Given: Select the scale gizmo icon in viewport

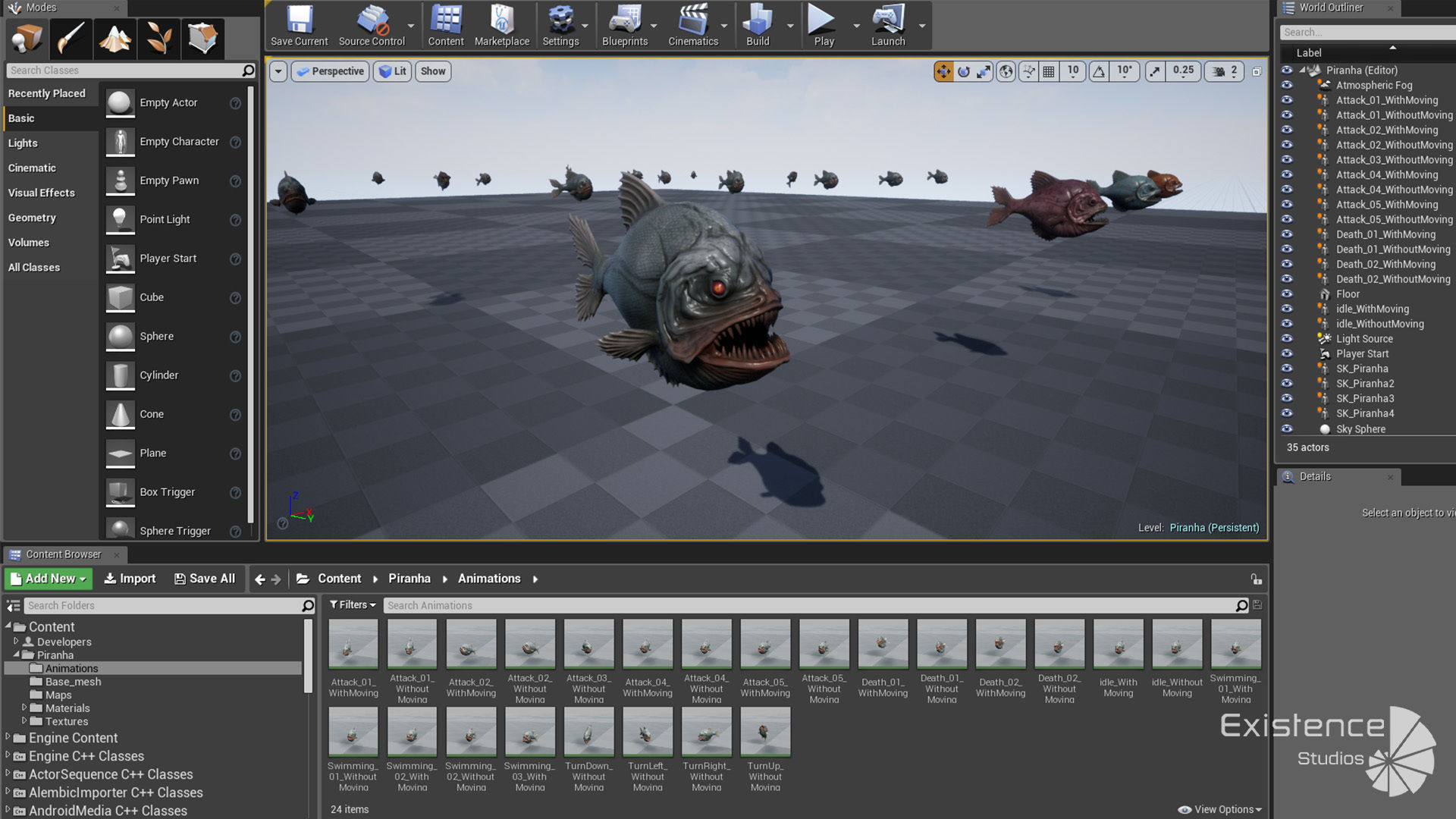Looking at the screenshot, I should 984,71.
